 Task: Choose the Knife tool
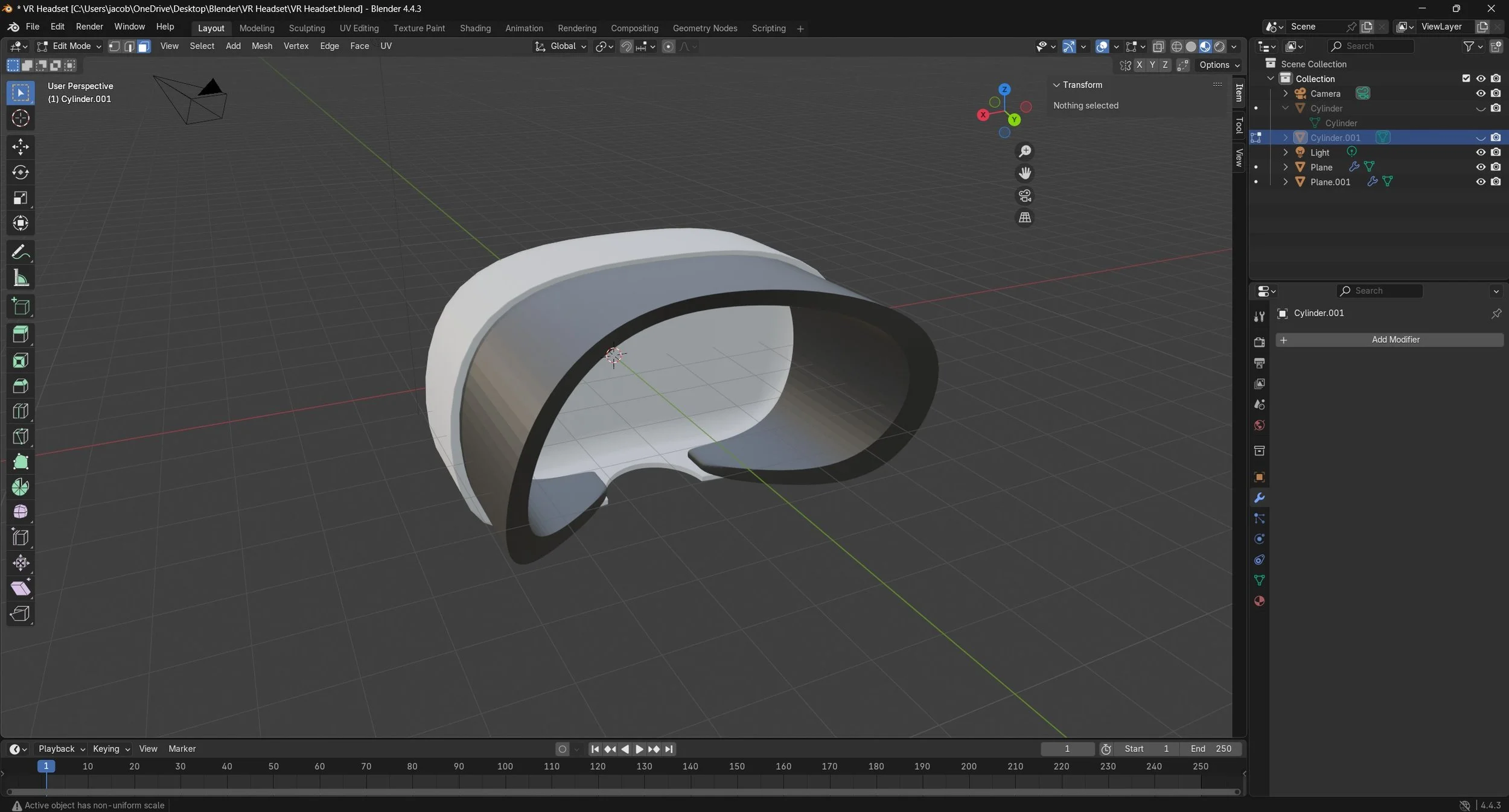click(21, 437)
